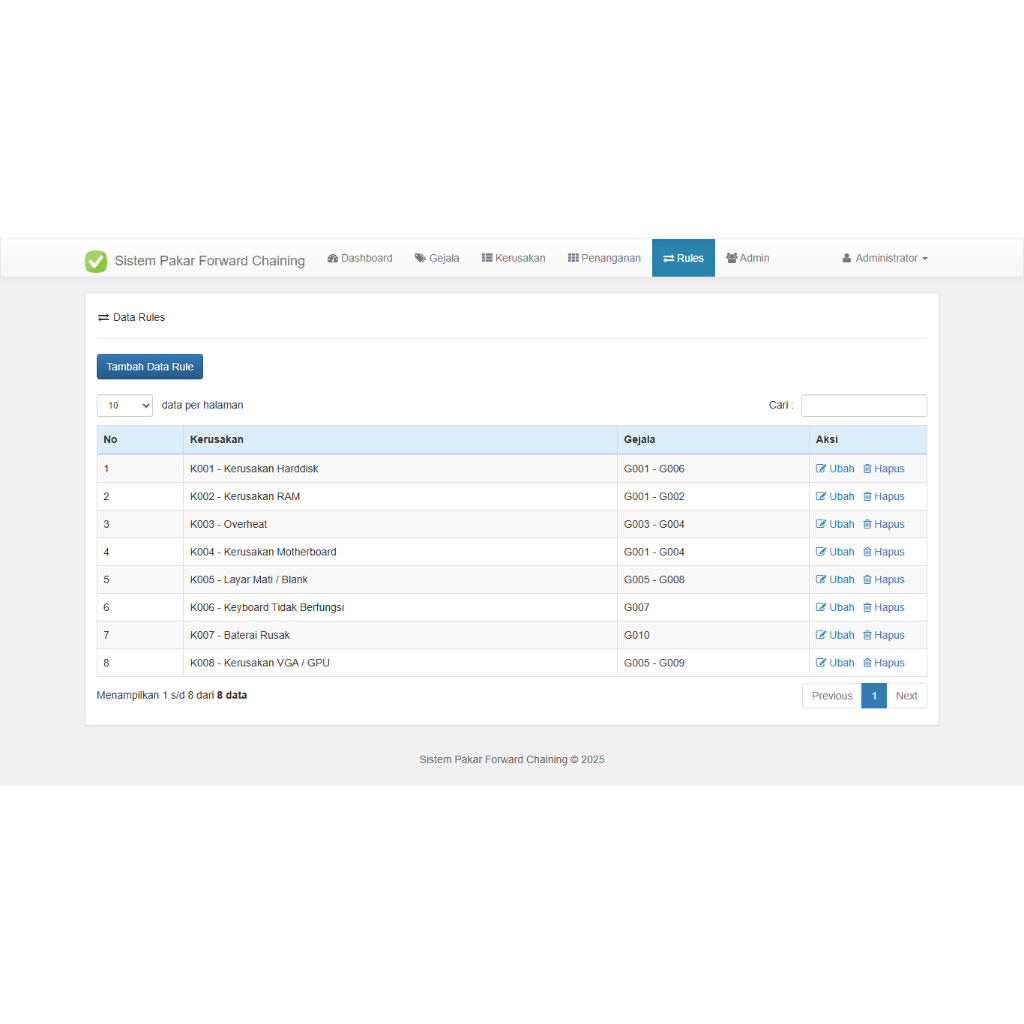Click Tambah Data Rule button
1024x1024 pixels.
150,366
